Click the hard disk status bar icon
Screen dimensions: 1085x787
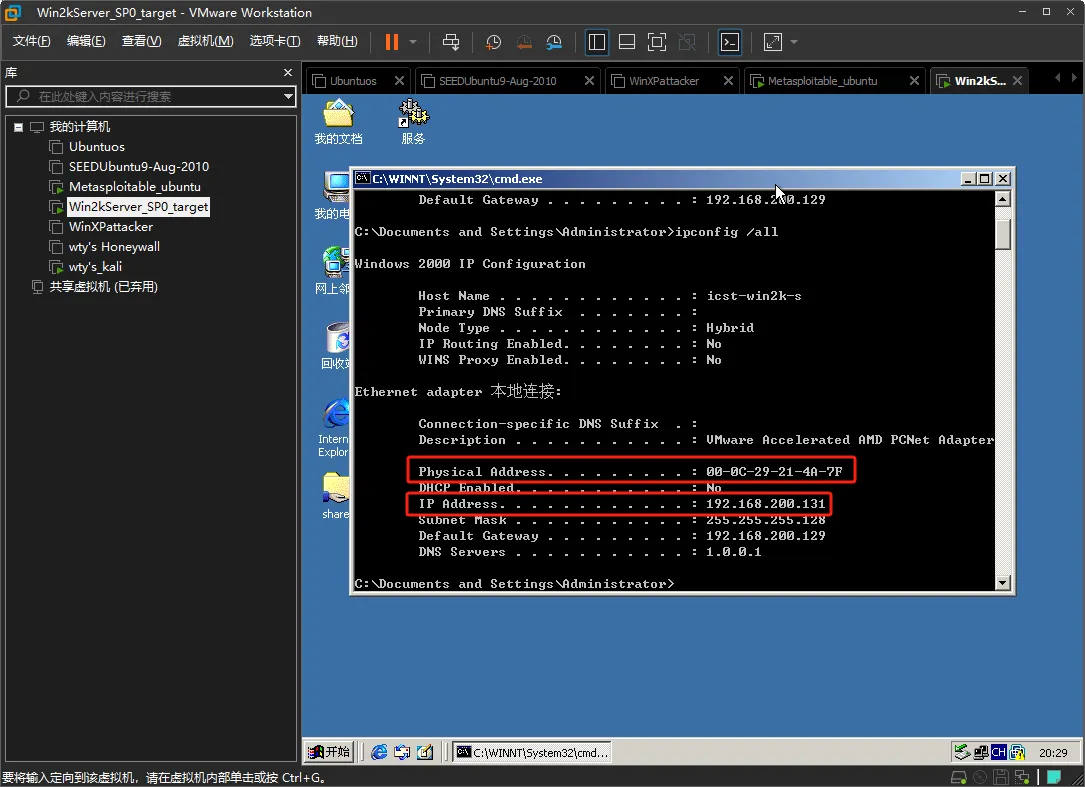pos(959,777)
